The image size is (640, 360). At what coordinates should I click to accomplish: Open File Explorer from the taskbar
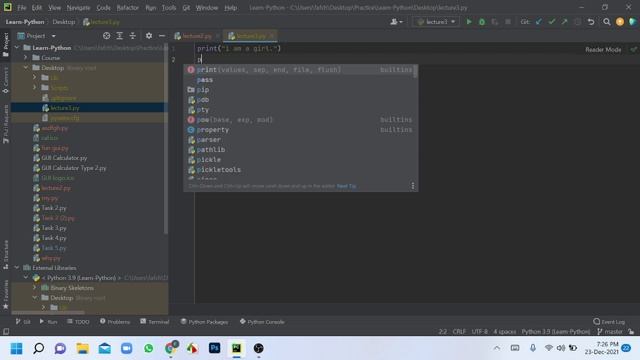tap(82, 348)
